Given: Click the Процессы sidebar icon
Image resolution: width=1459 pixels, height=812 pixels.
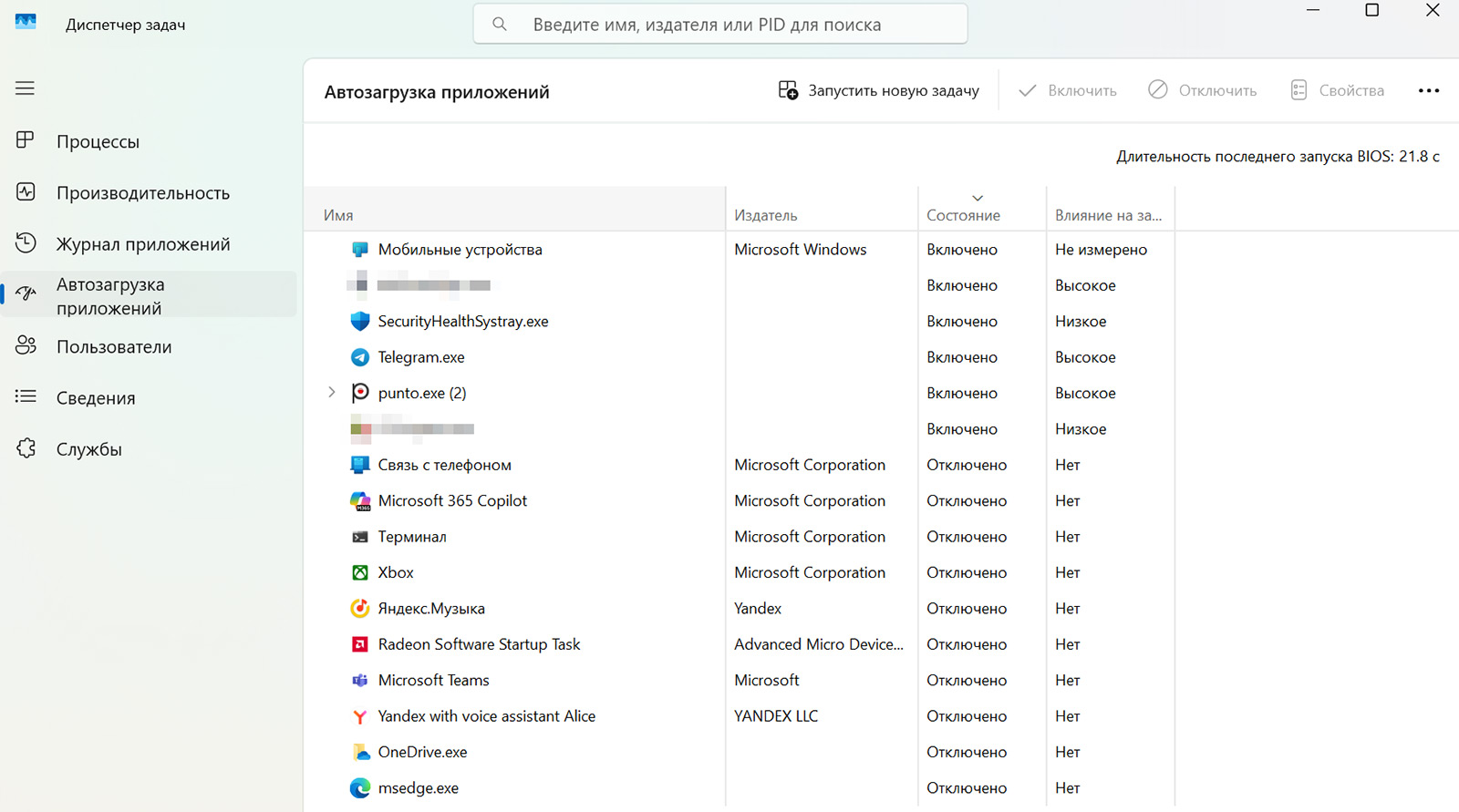Looking at the screenshot, I should (x=26, y=140).
